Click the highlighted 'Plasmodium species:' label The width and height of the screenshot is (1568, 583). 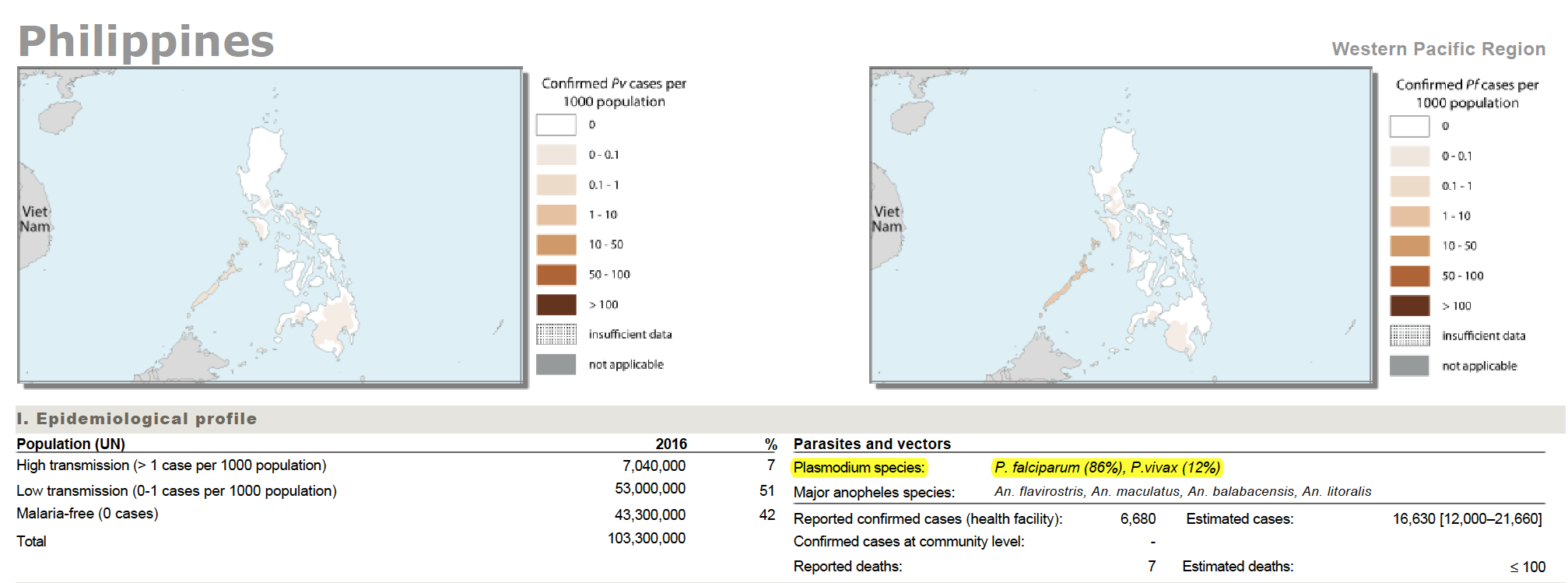(x=859, y=468)
